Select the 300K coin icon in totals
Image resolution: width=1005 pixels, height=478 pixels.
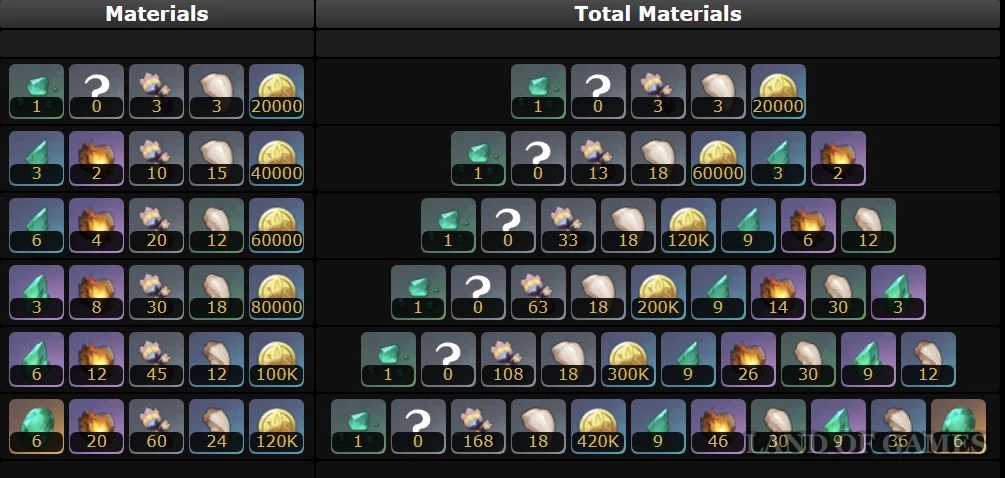(628, 359)
